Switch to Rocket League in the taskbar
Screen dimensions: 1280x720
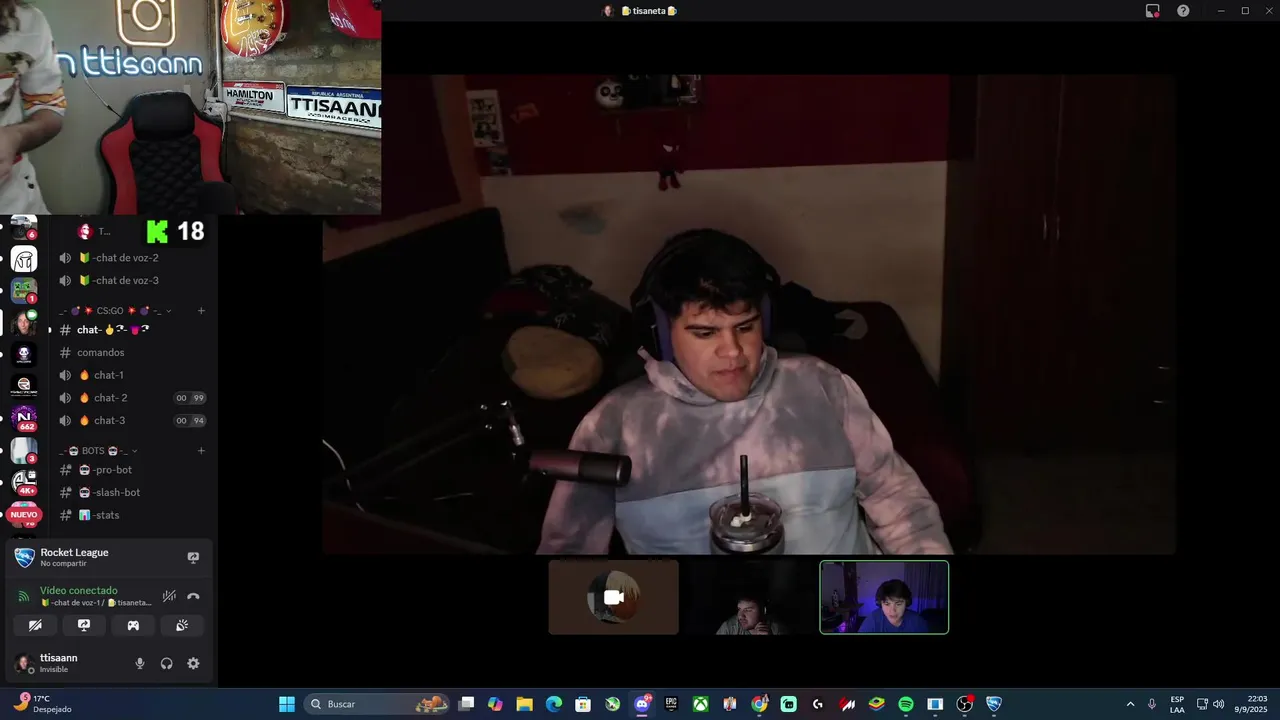click(993, 704)
